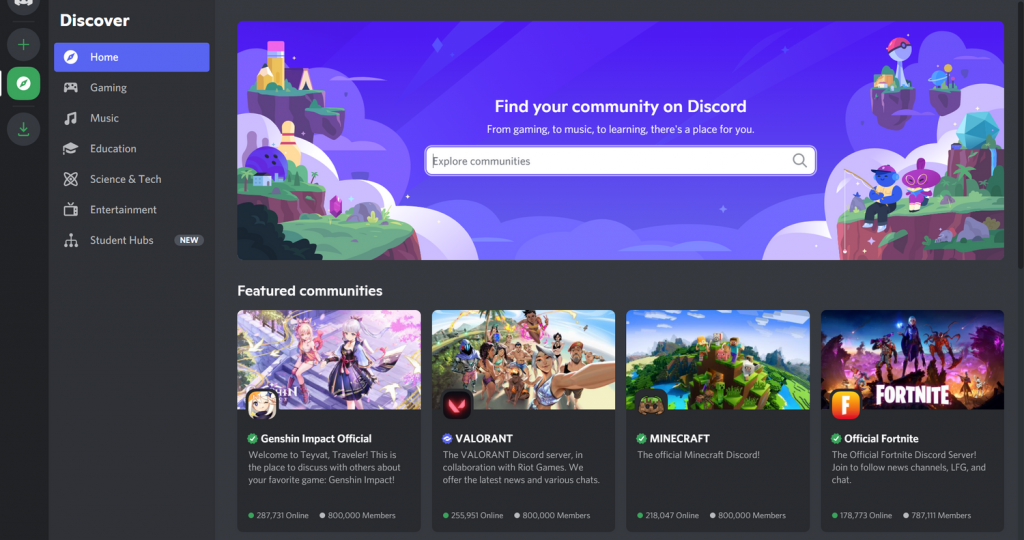Image resolution: width=1024 pixels, height=540 pixels.
Task: Click the Add a Server plus icon
Action: pos(24,45)
